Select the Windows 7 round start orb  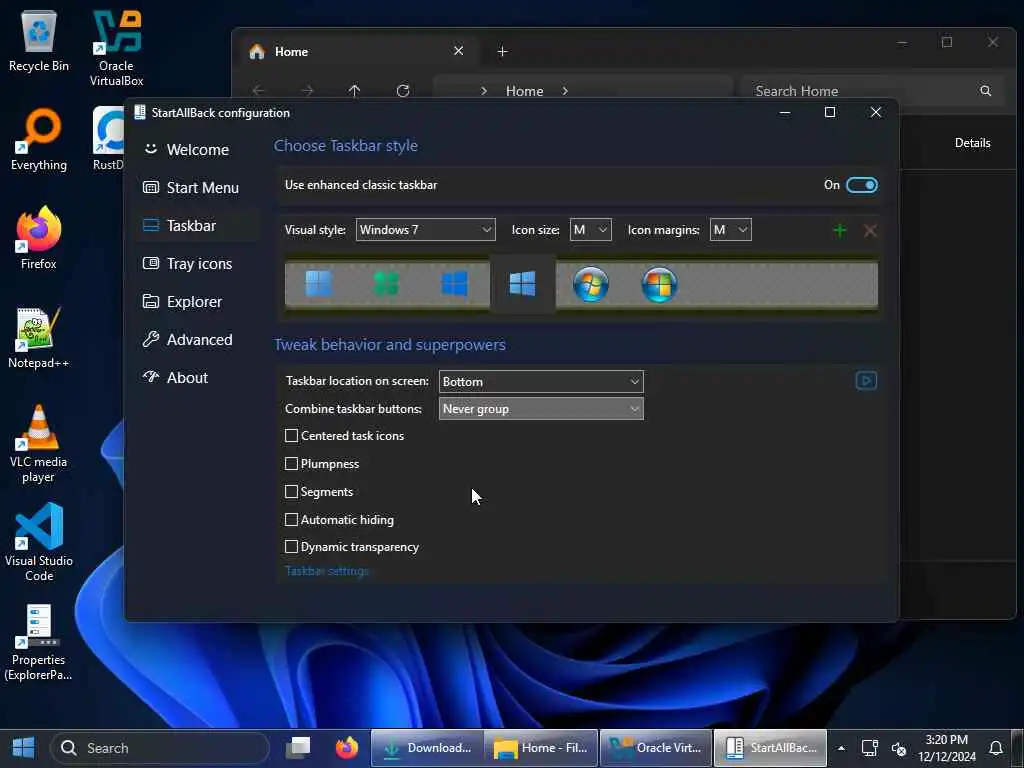click(591, 285)
